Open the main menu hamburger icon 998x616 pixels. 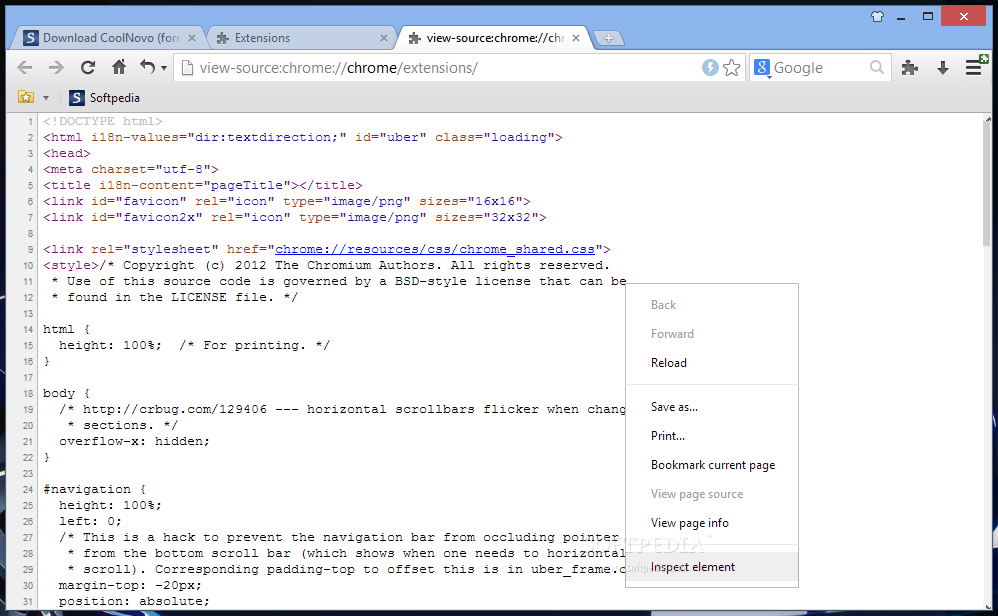click(x=976, y=66)
